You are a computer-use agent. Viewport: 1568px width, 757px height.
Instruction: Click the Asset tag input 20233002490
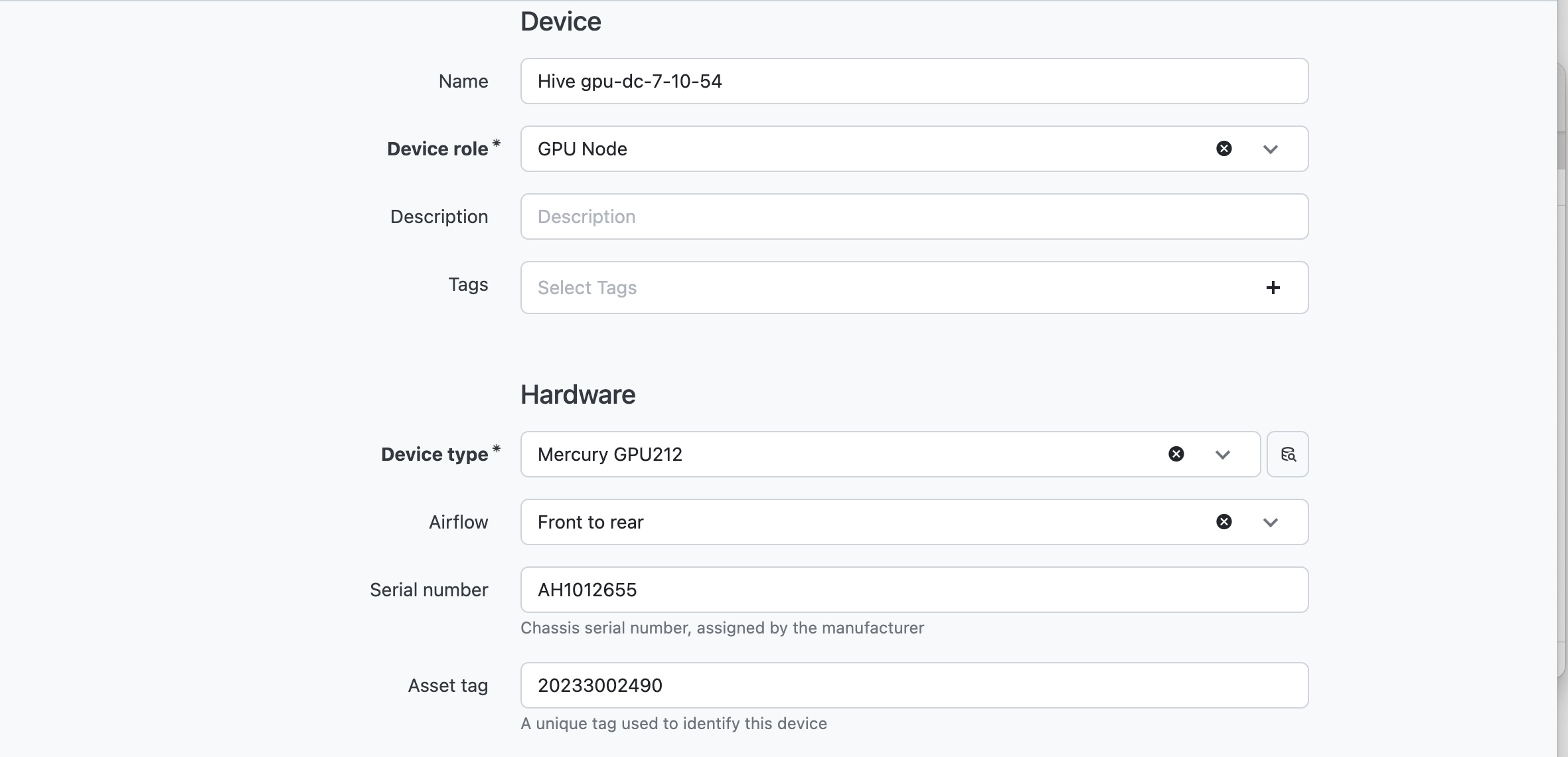point(913,685)
